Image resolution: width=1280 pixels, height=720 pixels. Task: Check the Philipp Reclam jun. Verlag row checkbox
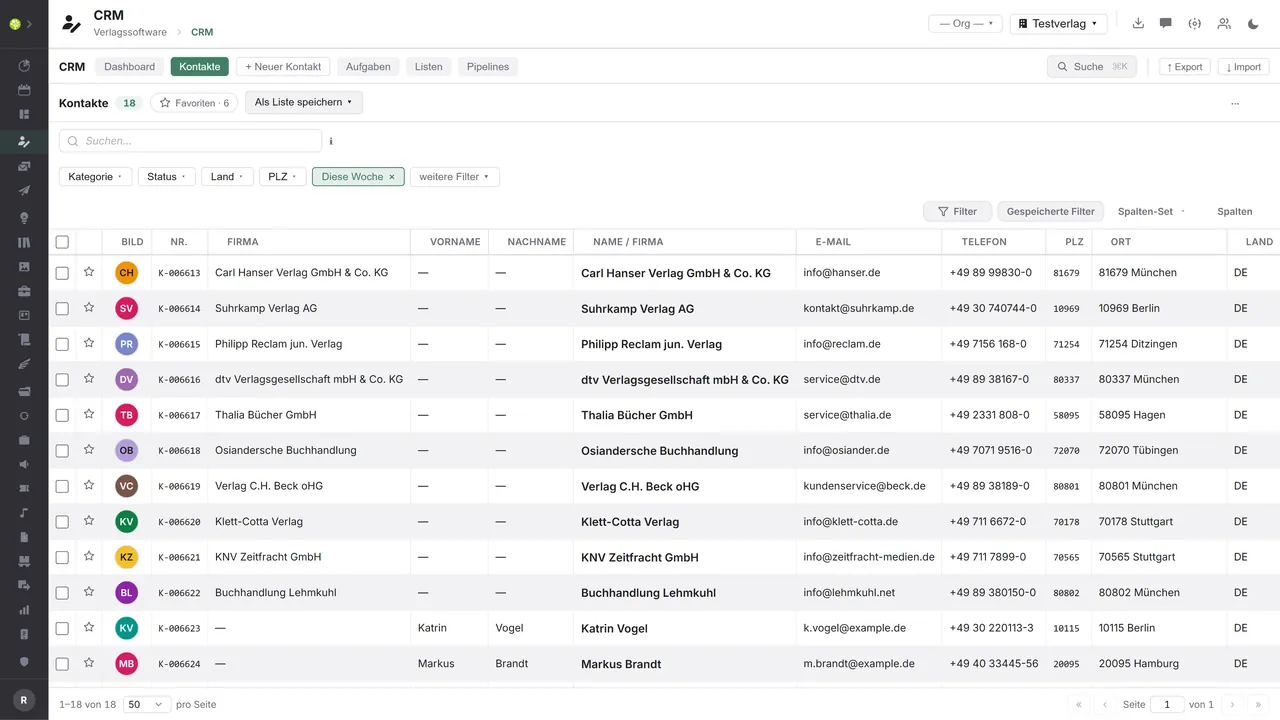62,344
